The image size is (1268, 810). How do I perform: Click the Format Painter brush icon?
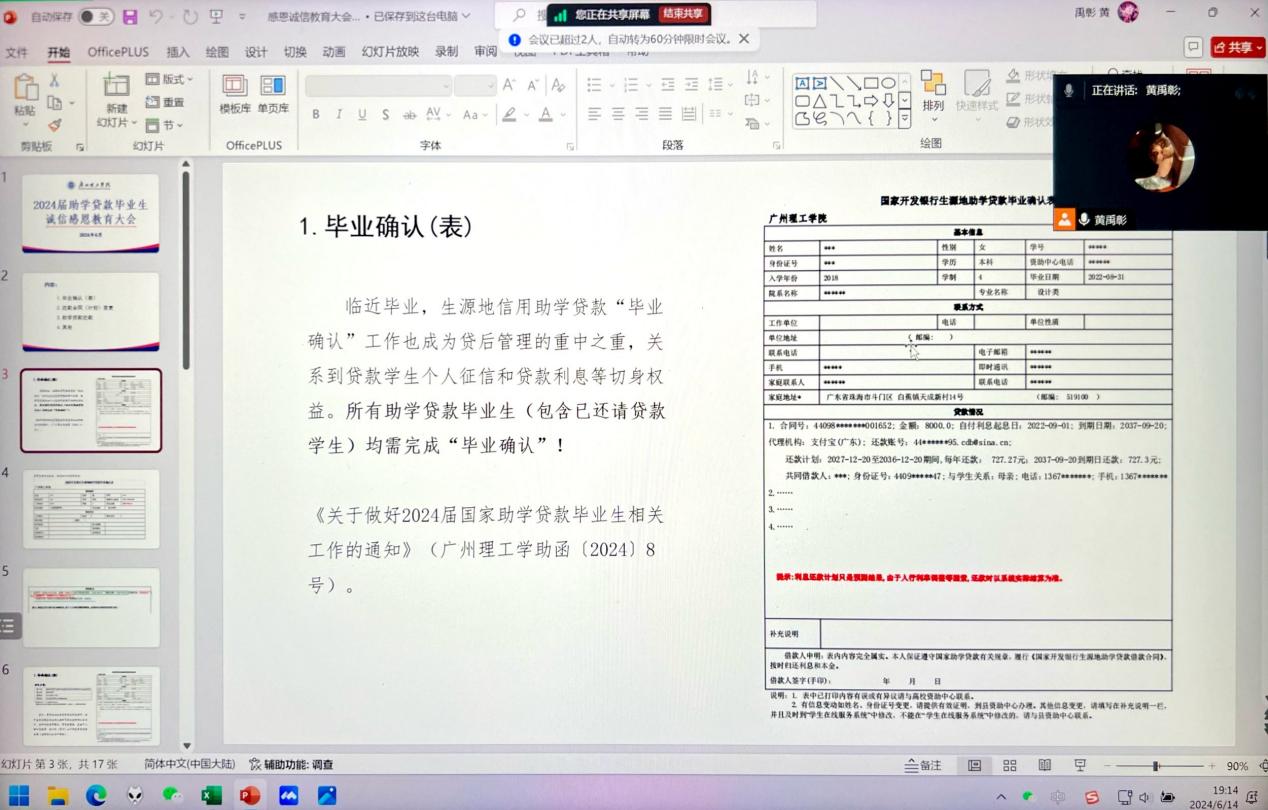pos(54,125)
